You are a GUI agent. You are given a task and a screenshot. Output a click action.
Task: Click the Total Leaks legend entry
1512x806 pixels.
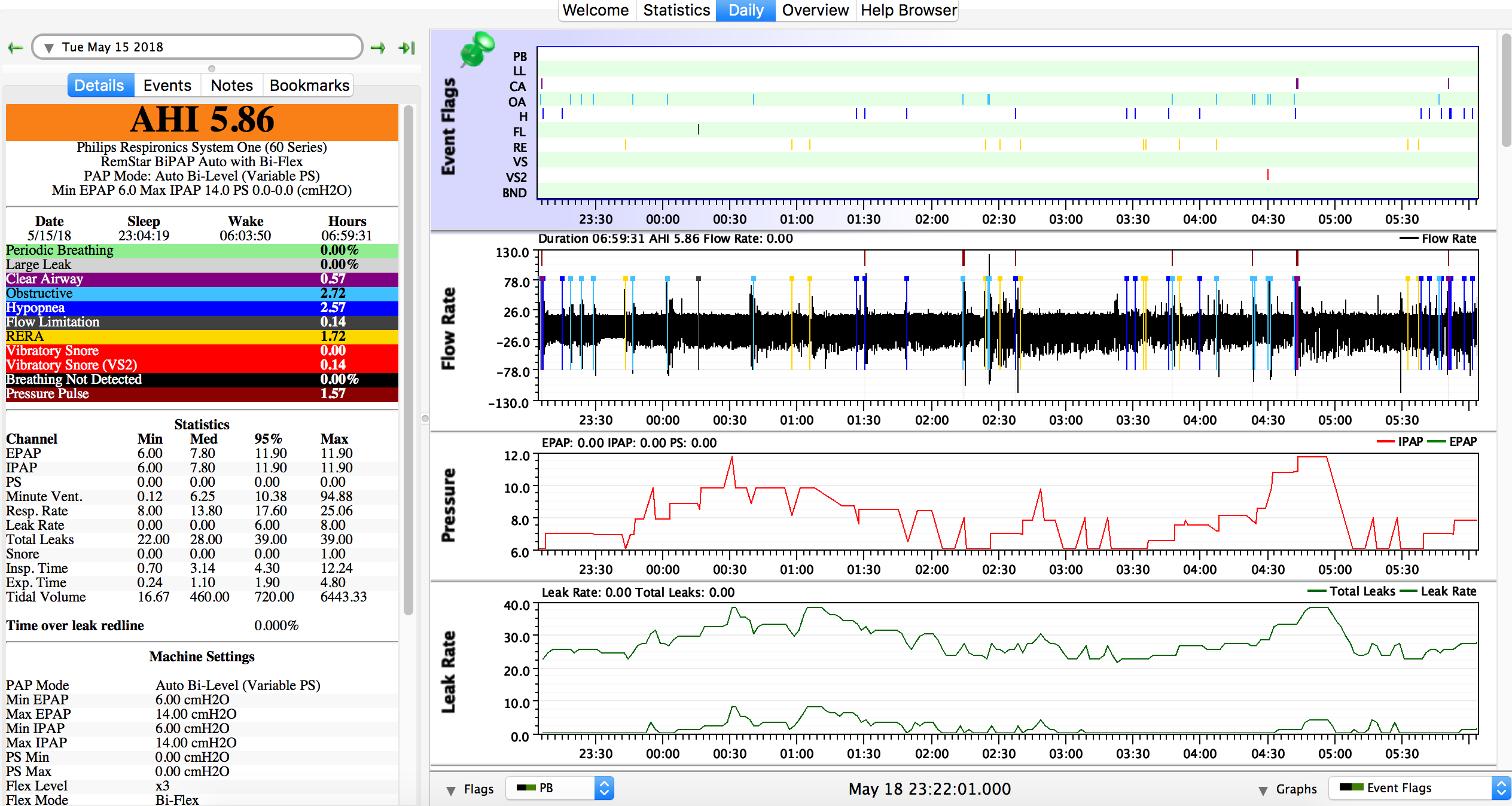pos(1351,591)
